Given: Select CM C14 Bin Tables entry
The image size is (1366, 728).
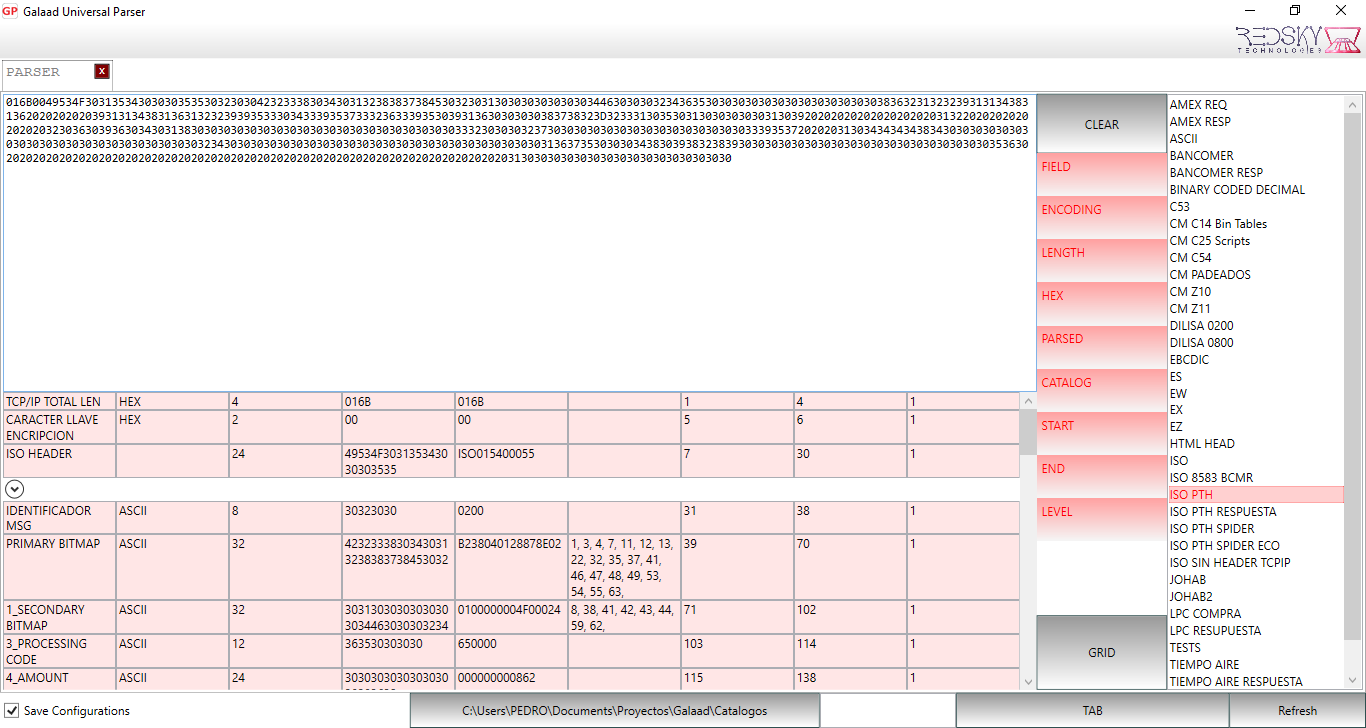Looking at the screenshot, I should pyautogui.click(x=1218, y=224).
